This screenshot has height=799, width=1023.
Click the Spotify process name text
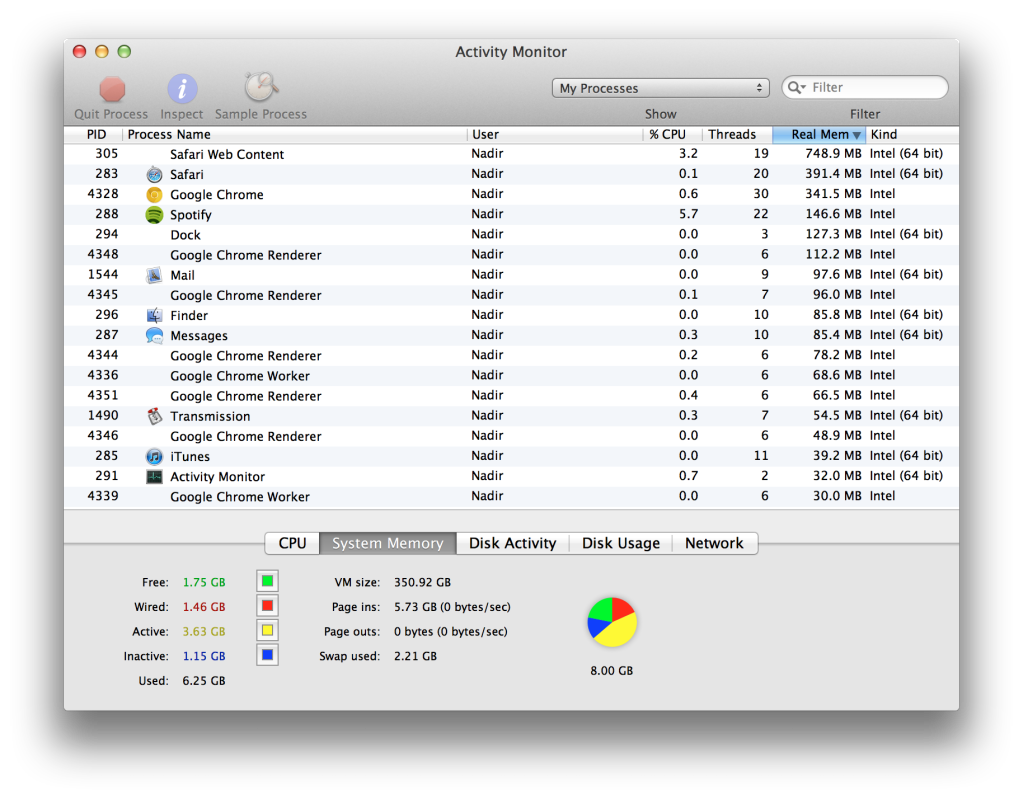coord(191,215)
